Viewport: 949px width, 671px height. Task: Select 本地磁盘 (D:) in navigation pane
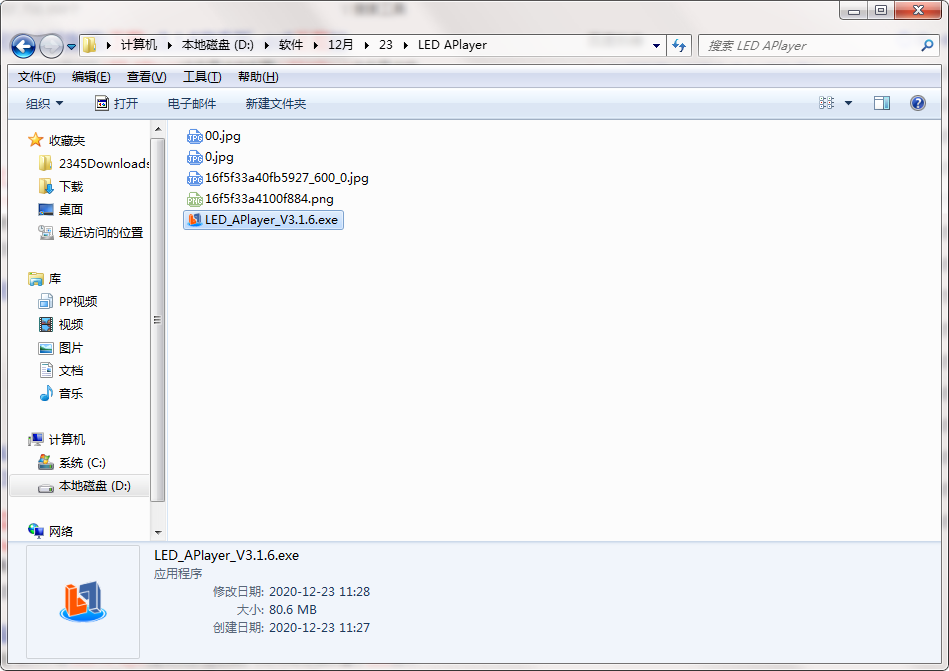click(x=94, y=486)
